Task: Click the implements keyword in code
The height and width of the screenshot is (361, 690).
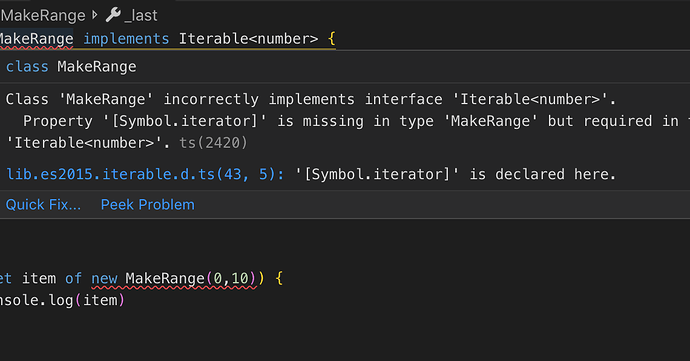Action: pyautogui.click(x=126, y=39)
